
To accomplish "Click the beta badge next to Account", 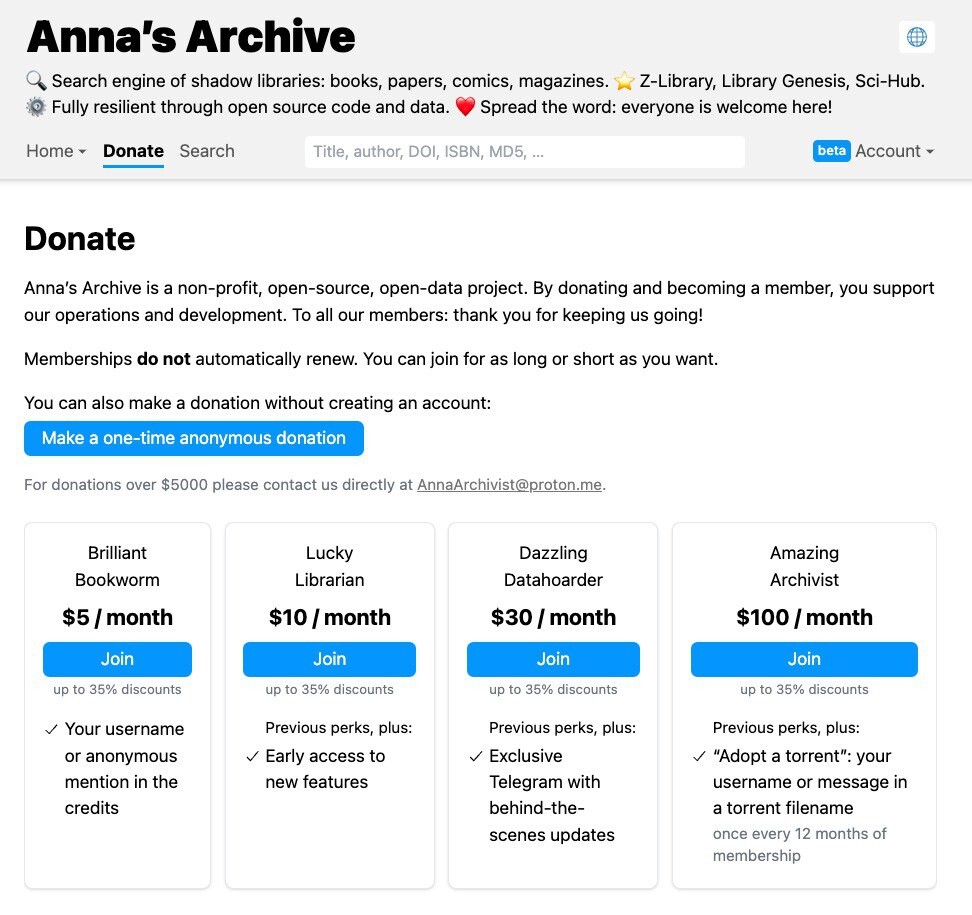I will (831, 151).
